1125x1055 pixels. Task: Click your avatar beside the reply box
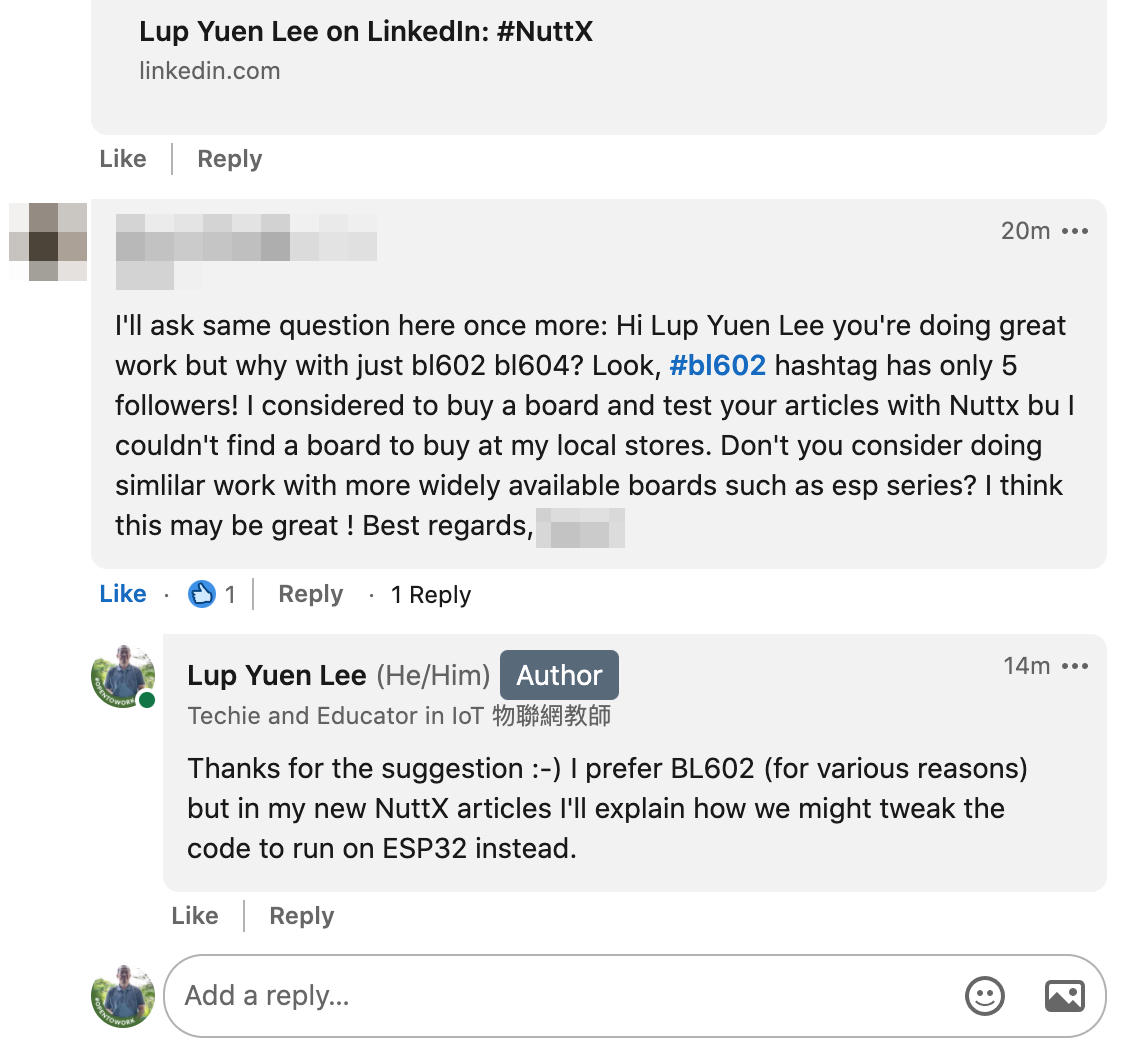click(123, 995)
